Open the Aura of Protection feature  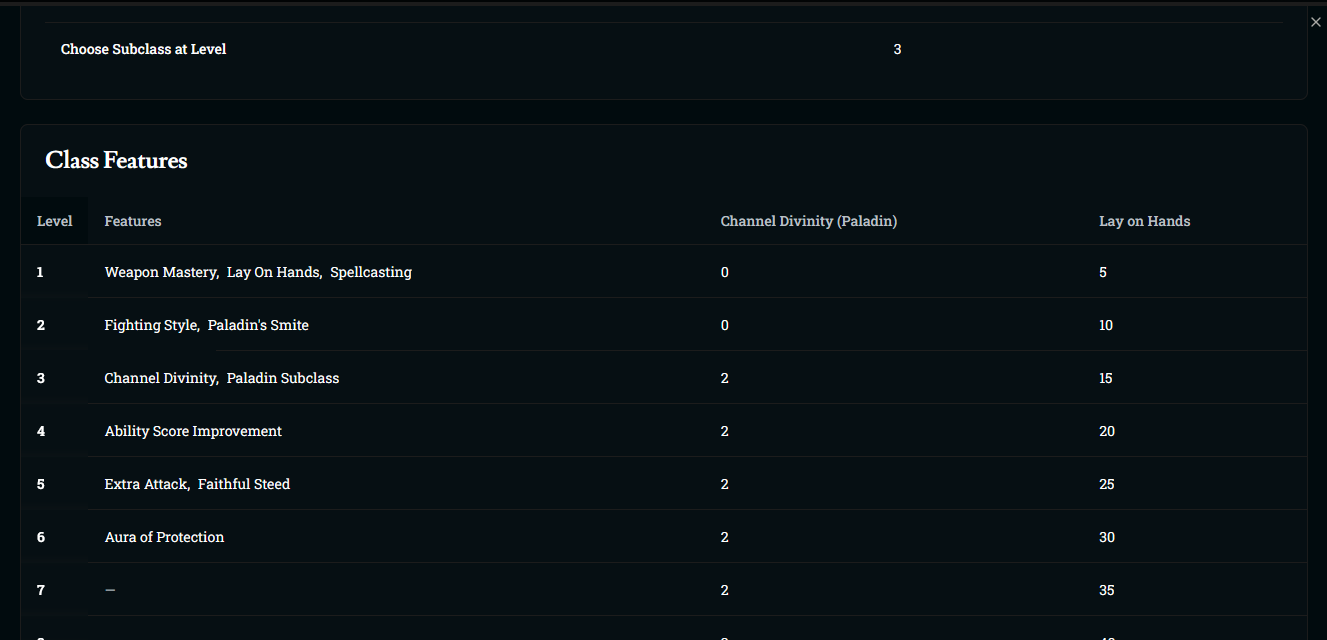(x=164, y=537)
